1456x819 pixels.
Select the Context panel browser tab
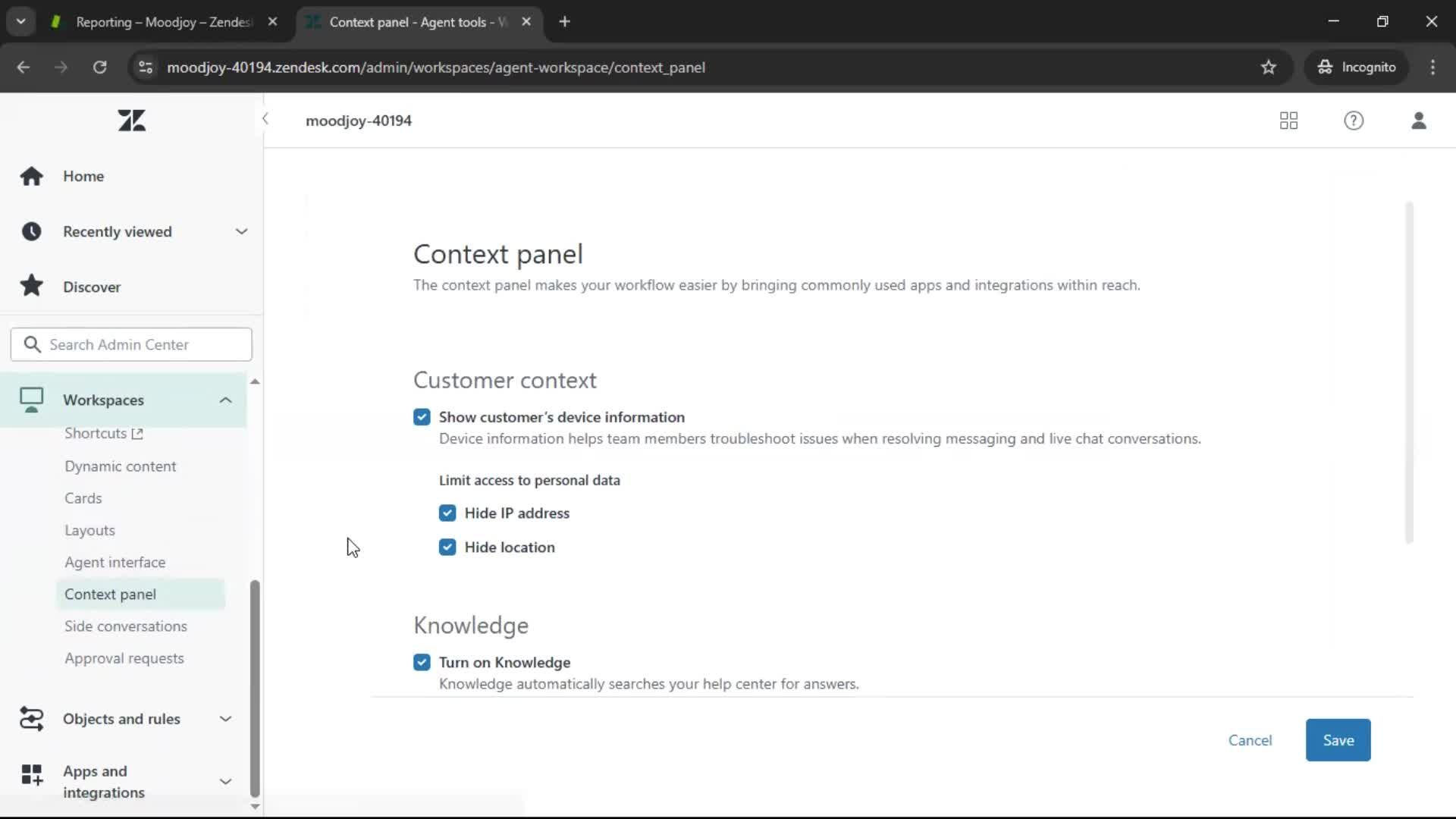(417, 22)
